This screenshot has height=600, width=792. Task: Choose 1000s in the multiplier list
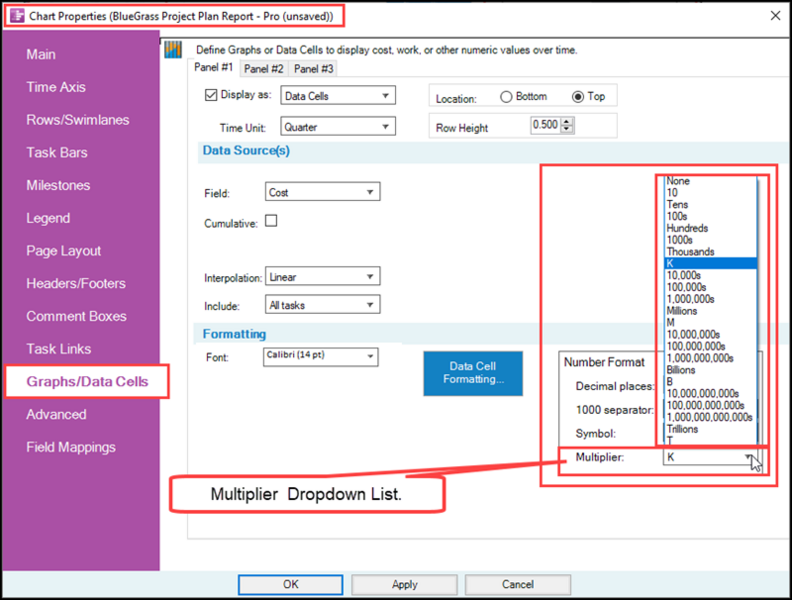click(710, 240)
